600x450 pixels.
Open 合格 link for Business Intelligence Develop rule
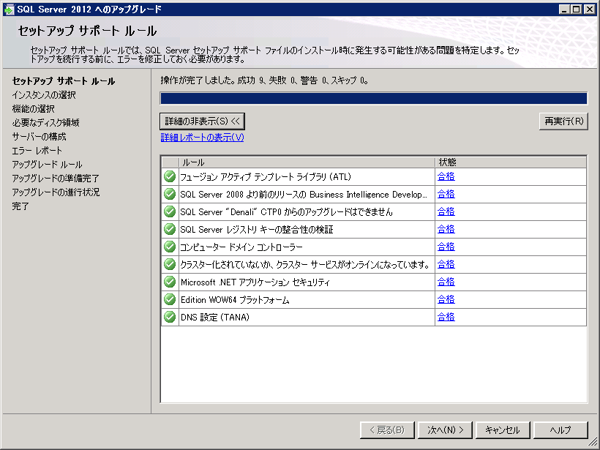point(446,194)
